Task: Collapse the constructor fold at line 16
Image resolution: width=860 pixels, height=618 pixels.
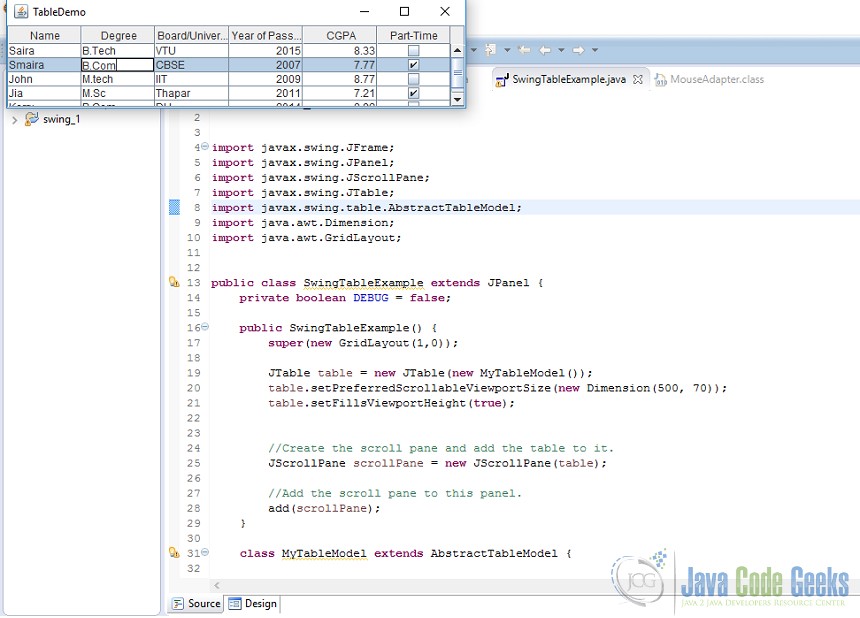Action: click(205, 327)
